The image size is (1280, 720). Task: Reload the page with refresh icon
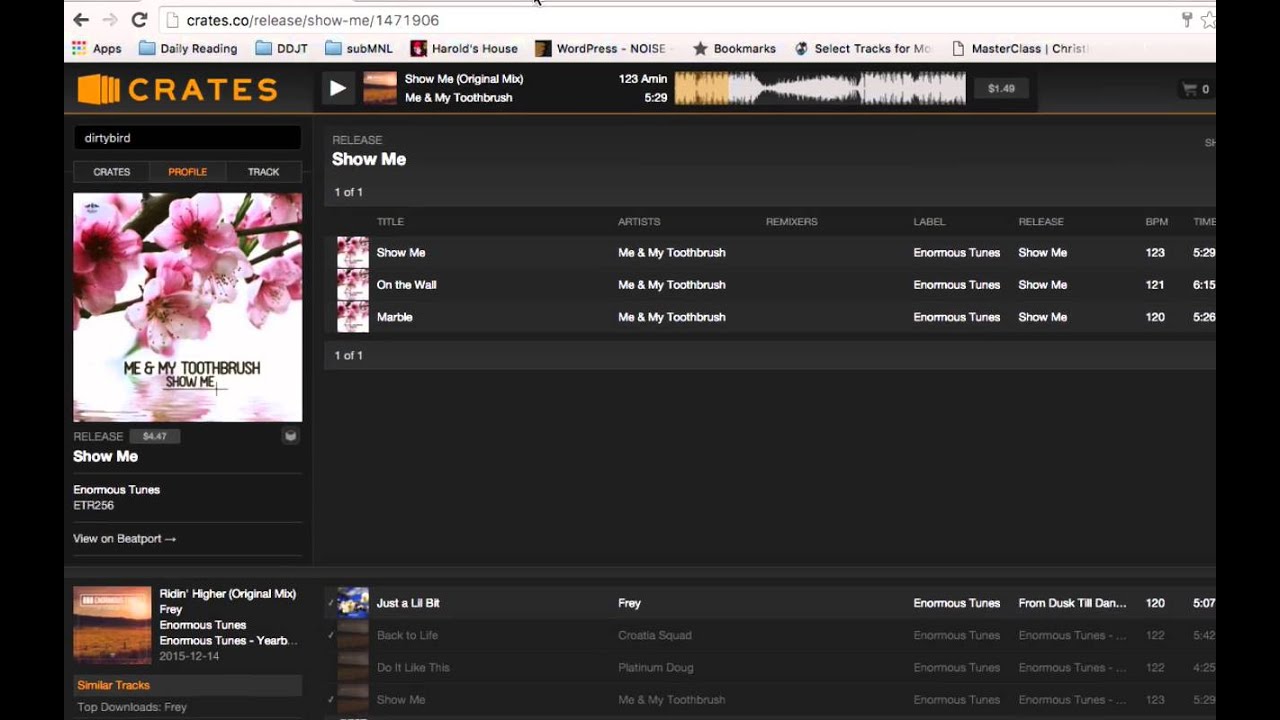[139, 20]
